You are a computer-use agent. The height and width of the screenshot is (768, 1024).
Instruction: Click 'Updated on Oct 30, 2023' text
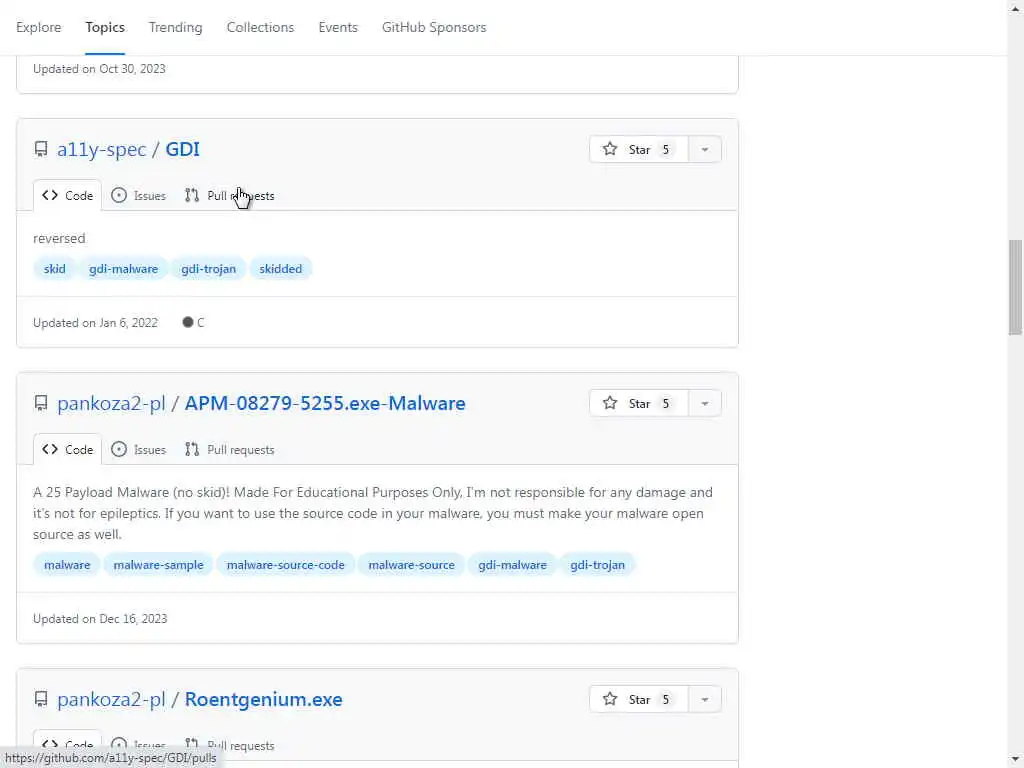click(x=99, y=69)
